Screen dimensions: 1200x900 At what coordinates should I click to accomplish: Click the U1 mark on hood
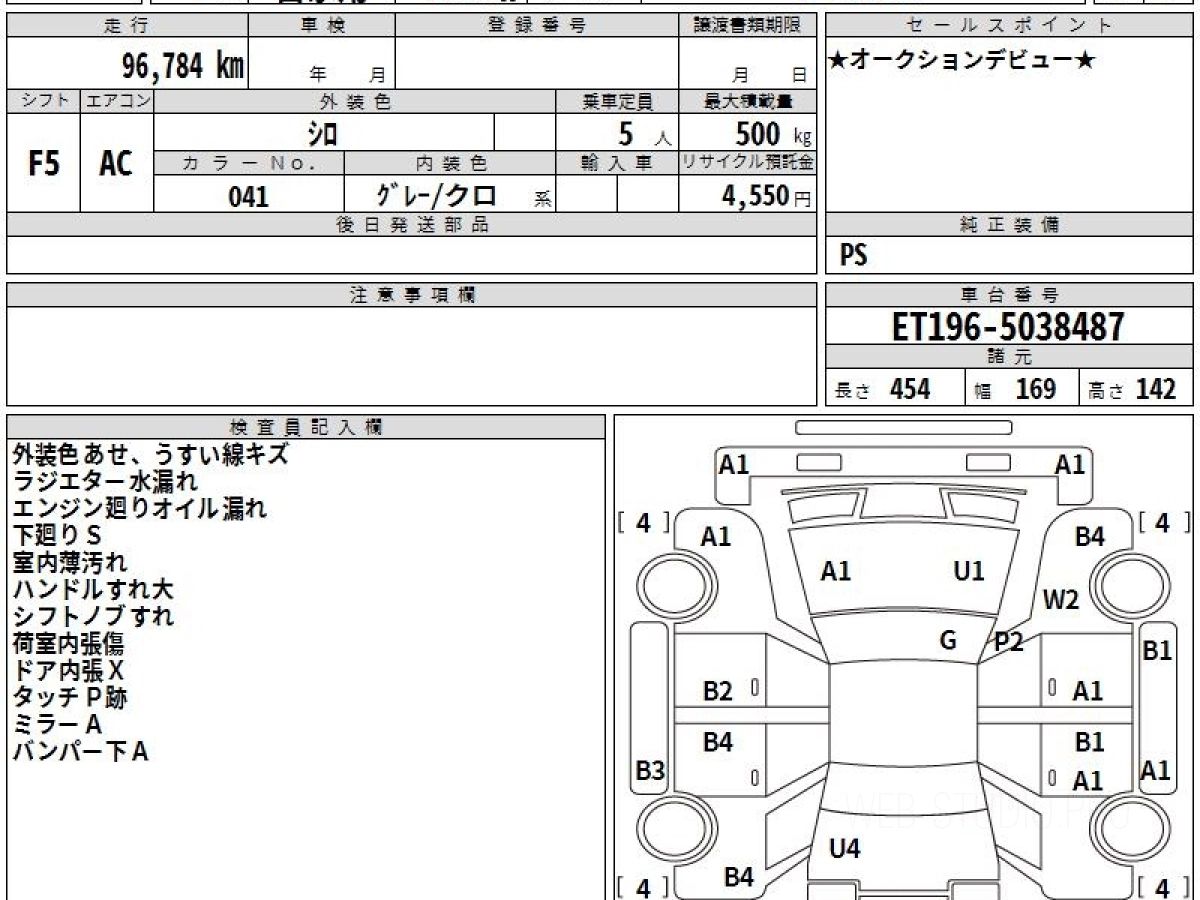pyautogui.click(x=969, y=571)
